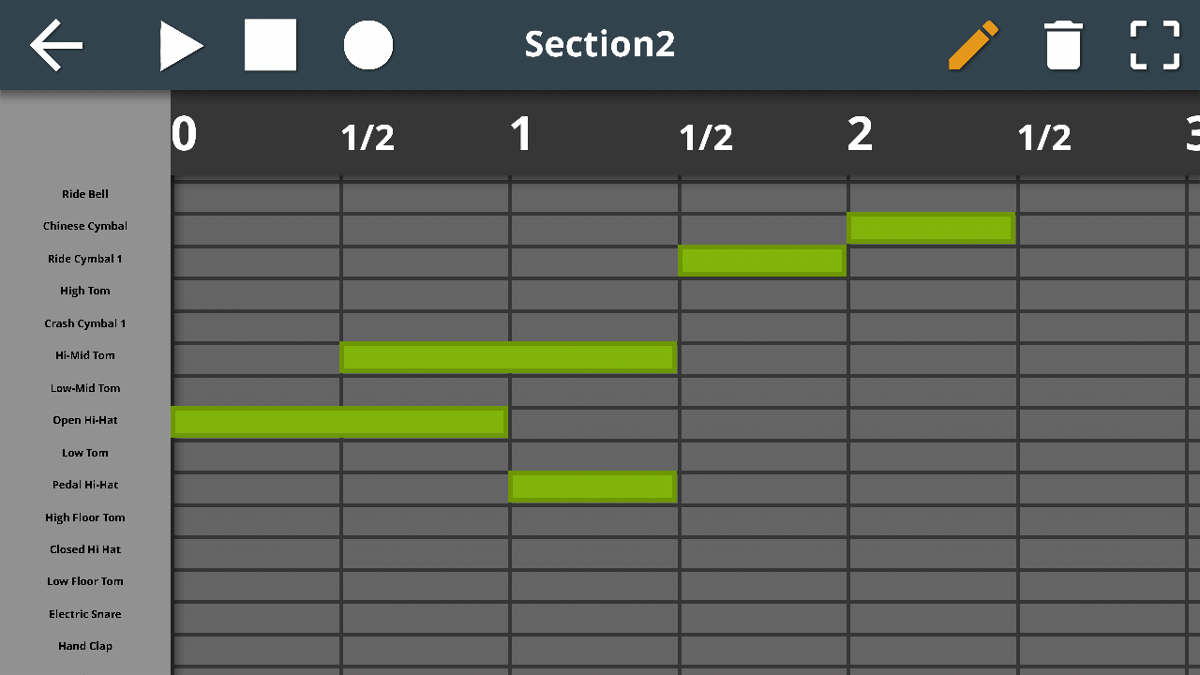Select the Ride Bell track label
Image resolution: width=1200 pixels, height=675 pixels.
coord(85,193)
